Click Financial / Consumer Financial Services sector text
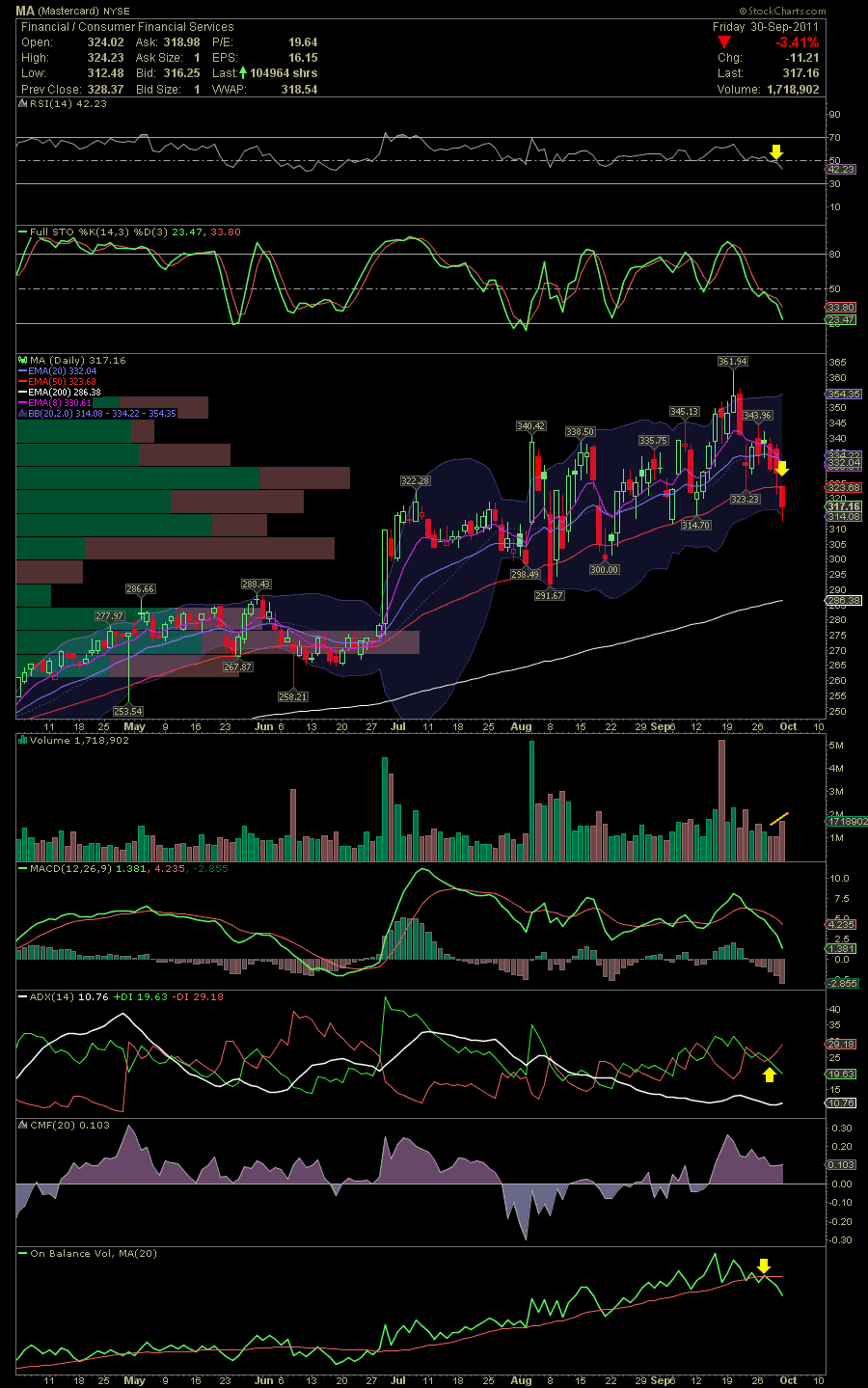This screenshot has width=868, height=1388. coord(127,27)
